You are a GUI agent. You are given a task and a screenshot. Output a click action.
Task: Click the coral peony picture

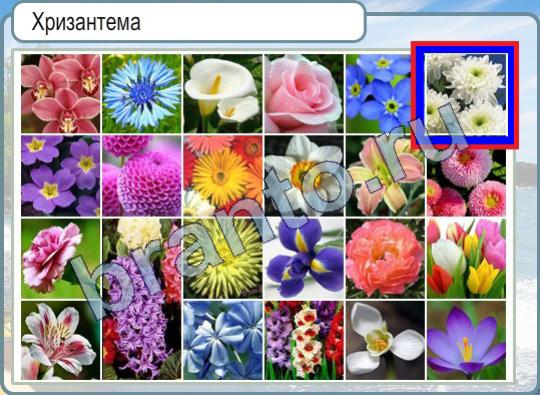tap(385, 258)
